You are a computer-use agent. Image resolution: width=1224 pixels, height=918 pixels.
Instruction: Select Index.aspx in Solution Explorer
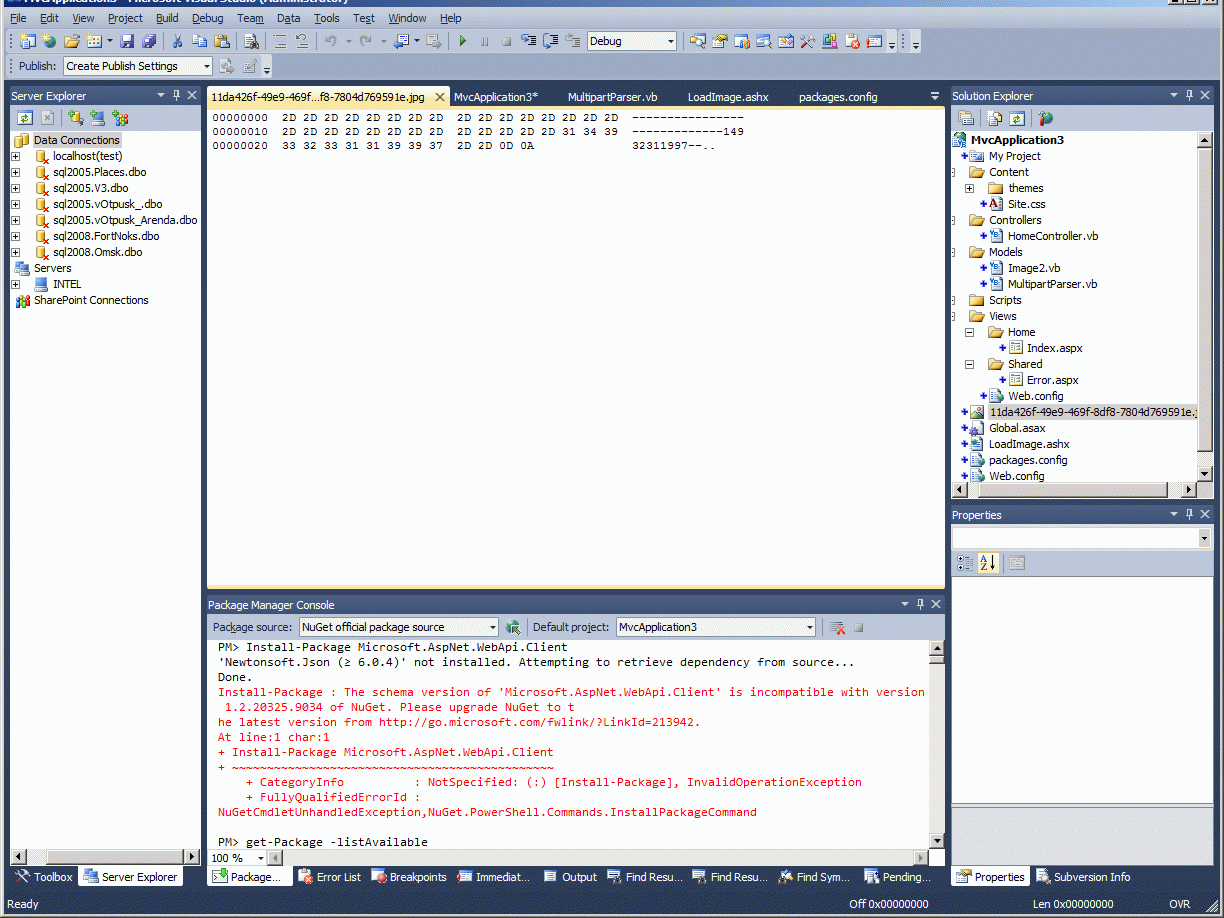[1054, 348]
